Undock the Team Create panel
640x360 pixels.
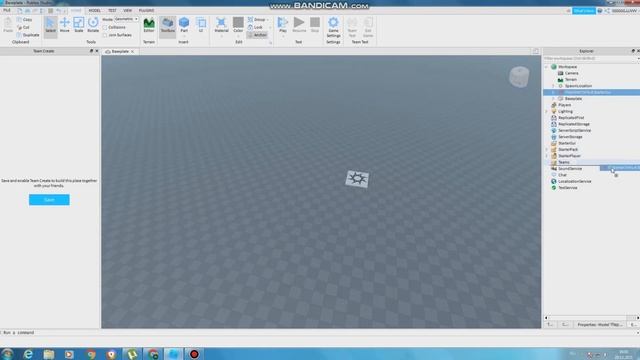tap(91, 51)
